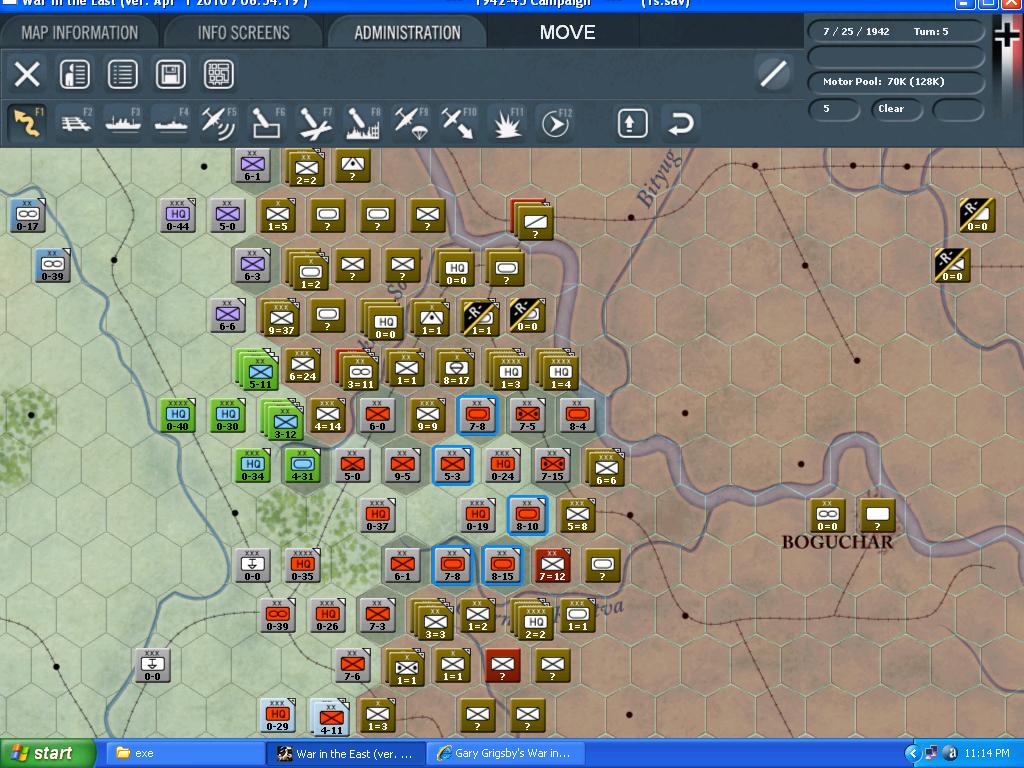Select Soviet unit 6=6 by river
This screenshot has height=768, width=1024.
tap(605, 468)
